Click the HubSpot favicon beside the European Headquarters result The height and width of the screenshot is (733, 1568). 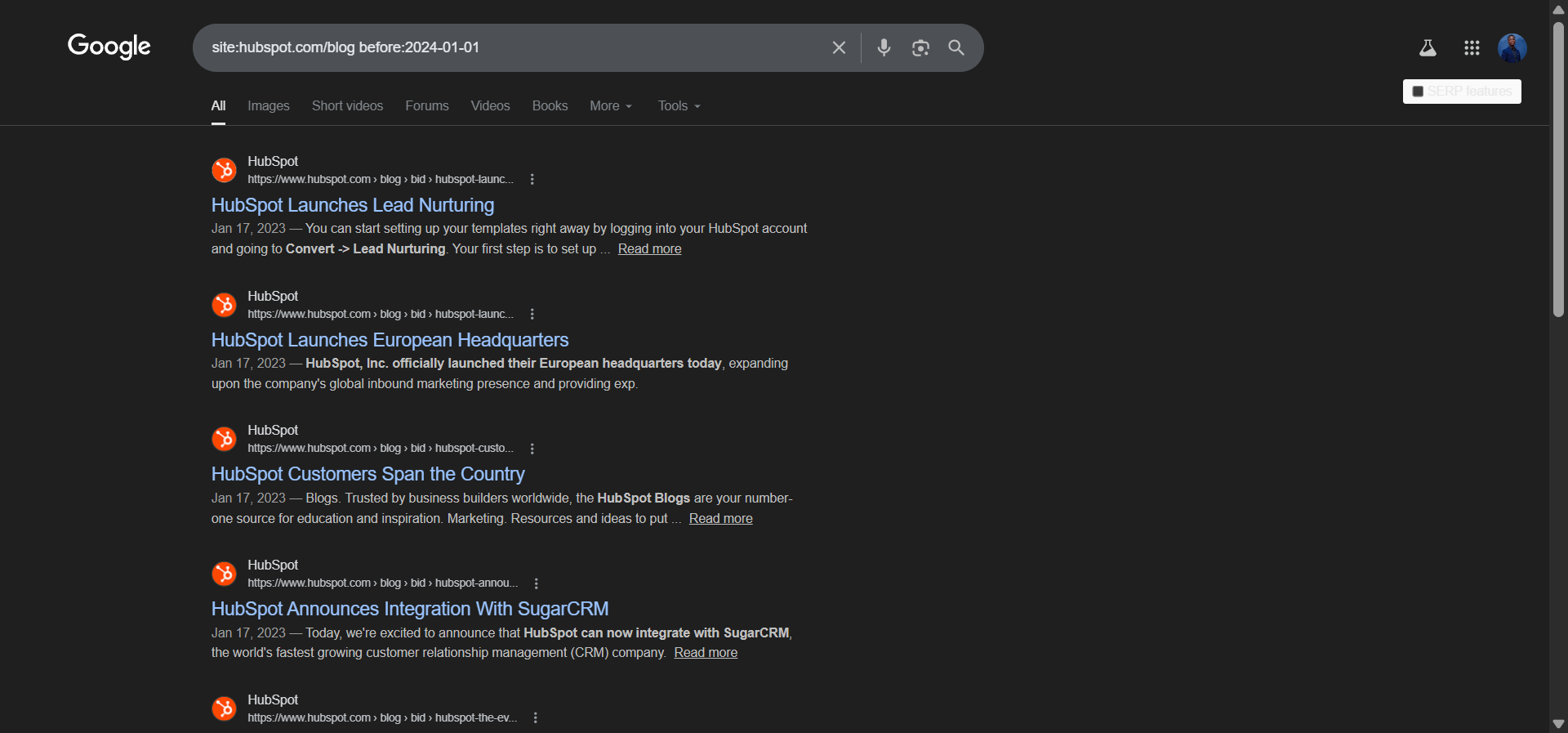coord(224,305)
